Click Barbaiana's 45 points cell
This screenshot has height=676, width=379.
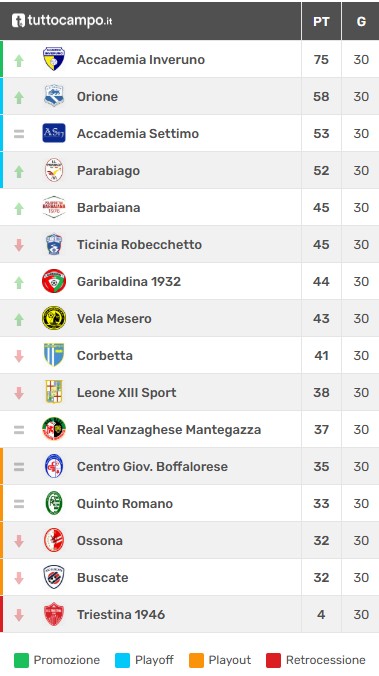coord(321,207)
